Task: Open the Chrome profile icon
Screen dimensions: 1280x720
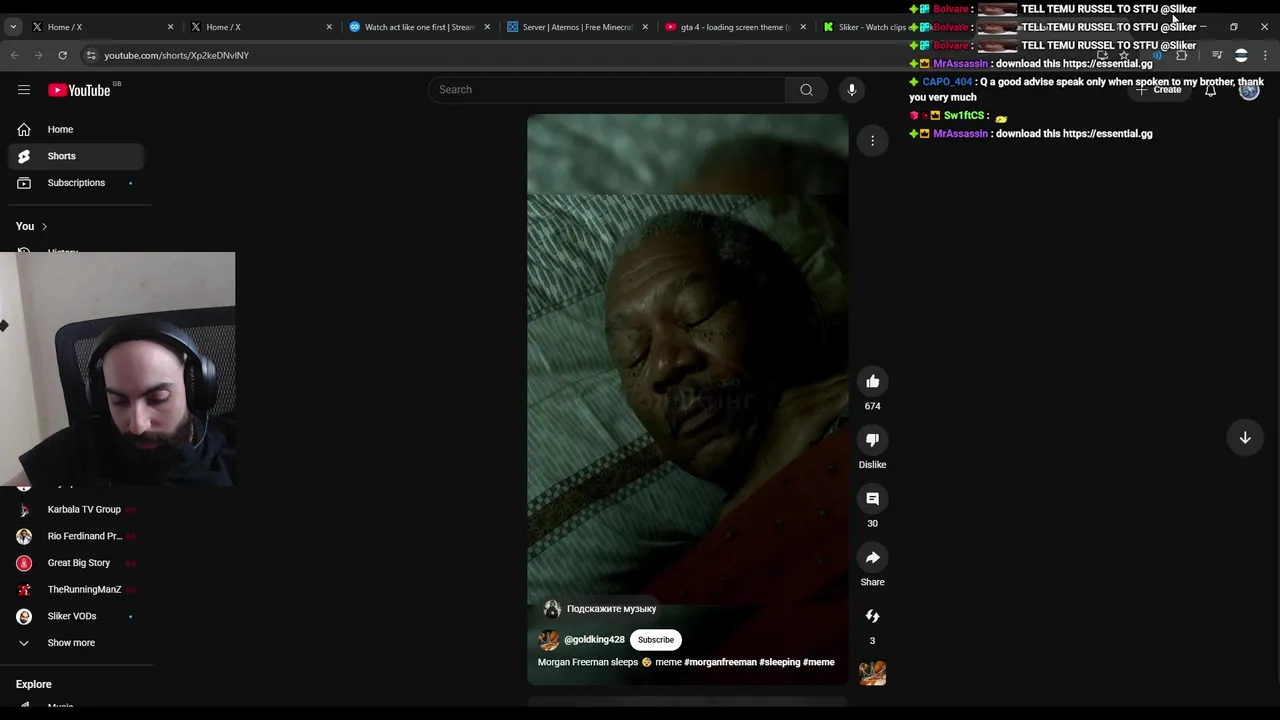Action: pyautogui.click(x=1241, y=55)
